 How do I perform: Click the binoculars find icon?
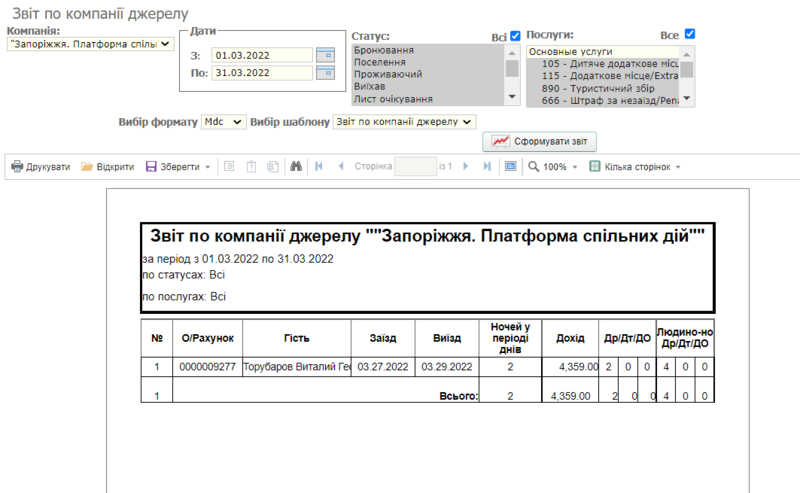click(x=296, y=167)
